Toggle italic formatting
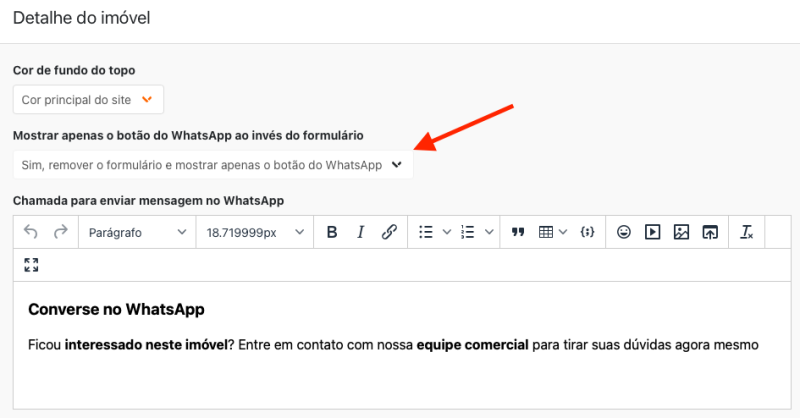 tap(360, 232)
